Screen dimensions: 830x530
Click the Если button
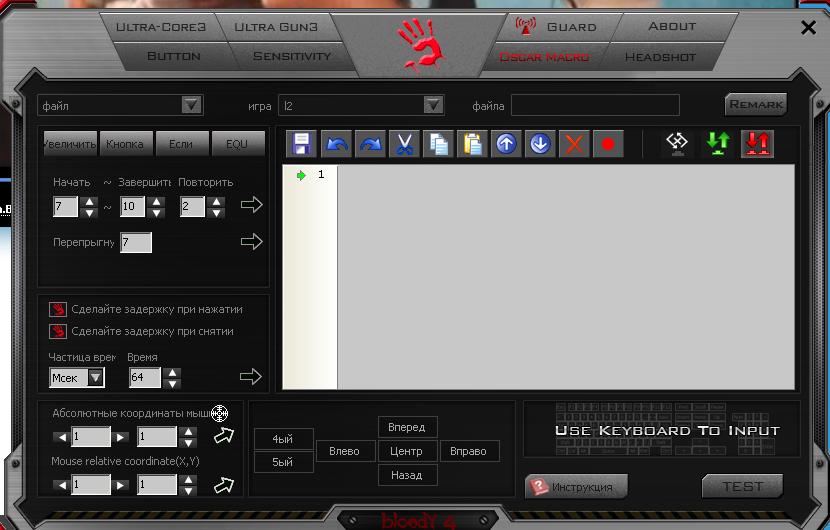point(182,143)
